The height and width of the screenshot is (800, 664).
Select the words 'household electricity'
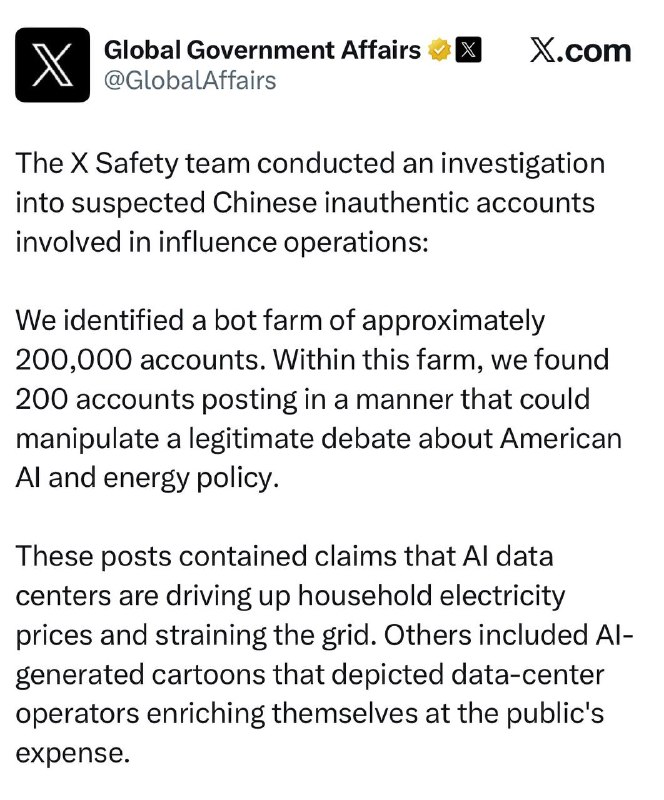(x=431, y=595)
